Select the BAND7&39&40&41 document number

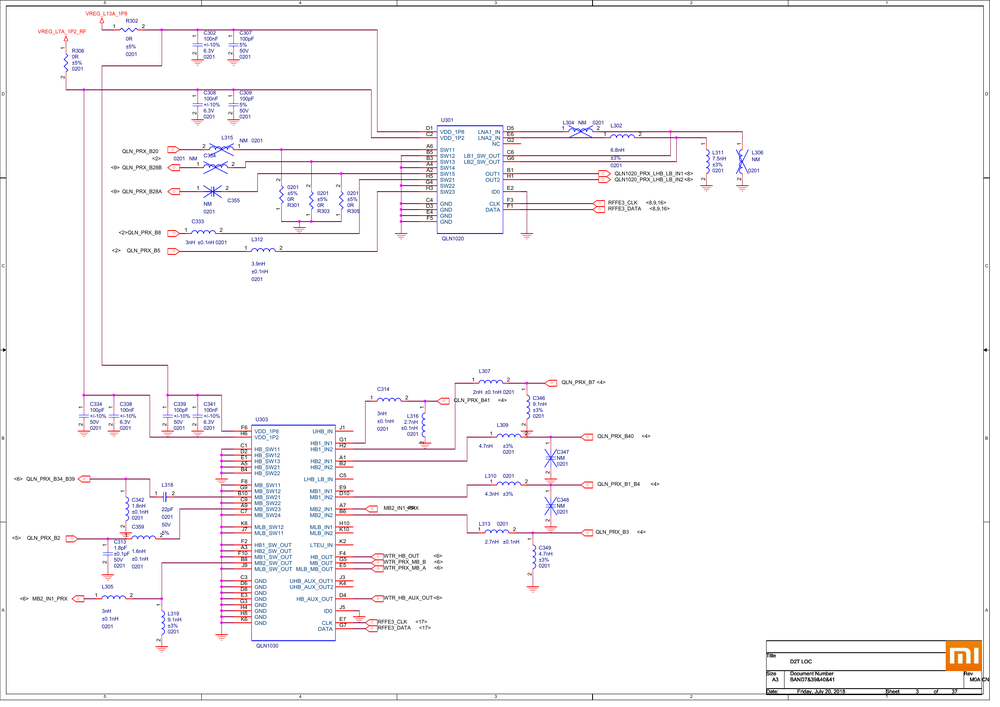(812, 680)
